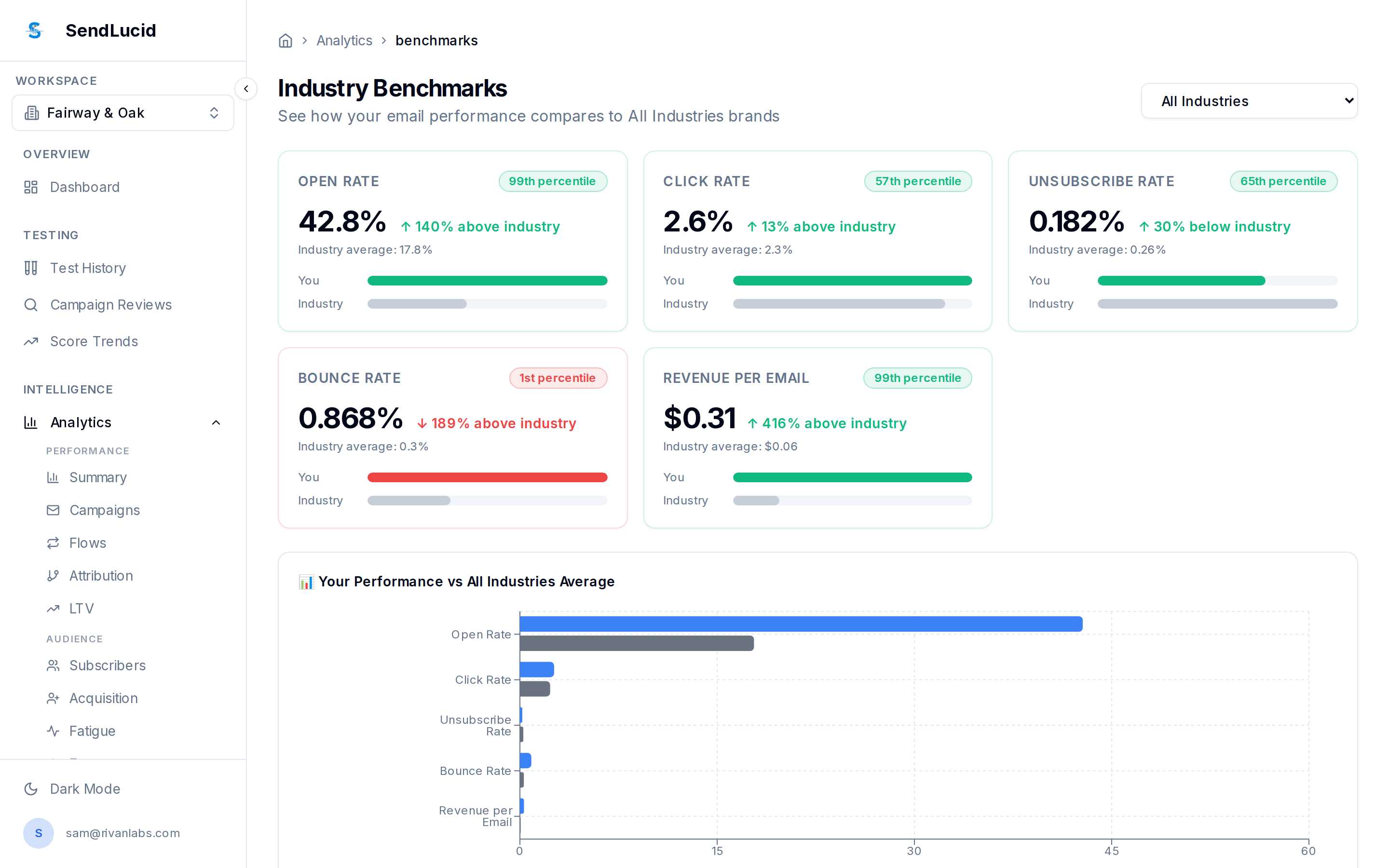
Task: Collapse the Analytics section chevron
Action: click(216, 422)
